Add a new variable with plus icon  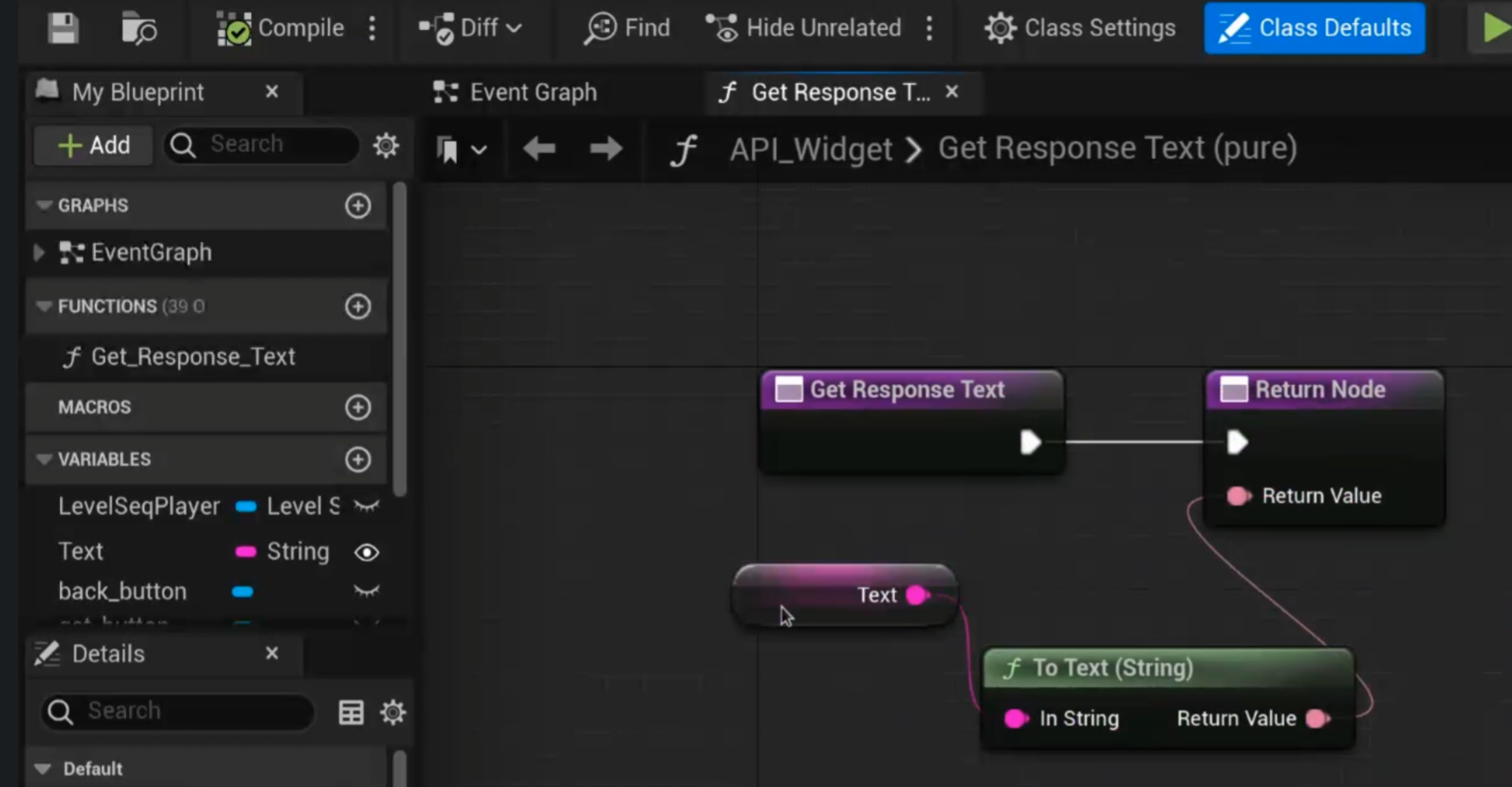357,459
